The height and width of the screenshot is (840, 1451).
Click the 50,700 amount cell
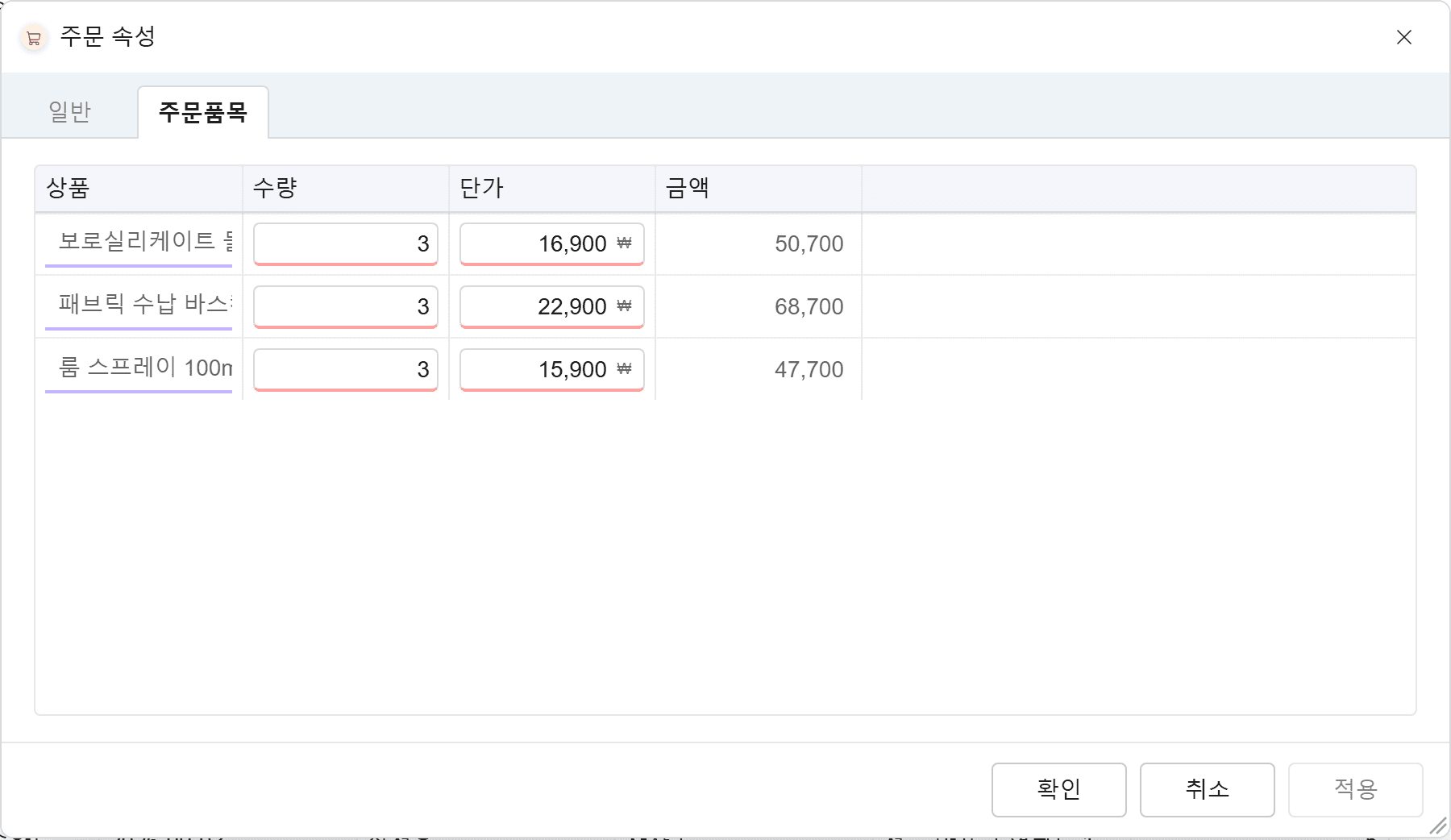coord(759,243)
